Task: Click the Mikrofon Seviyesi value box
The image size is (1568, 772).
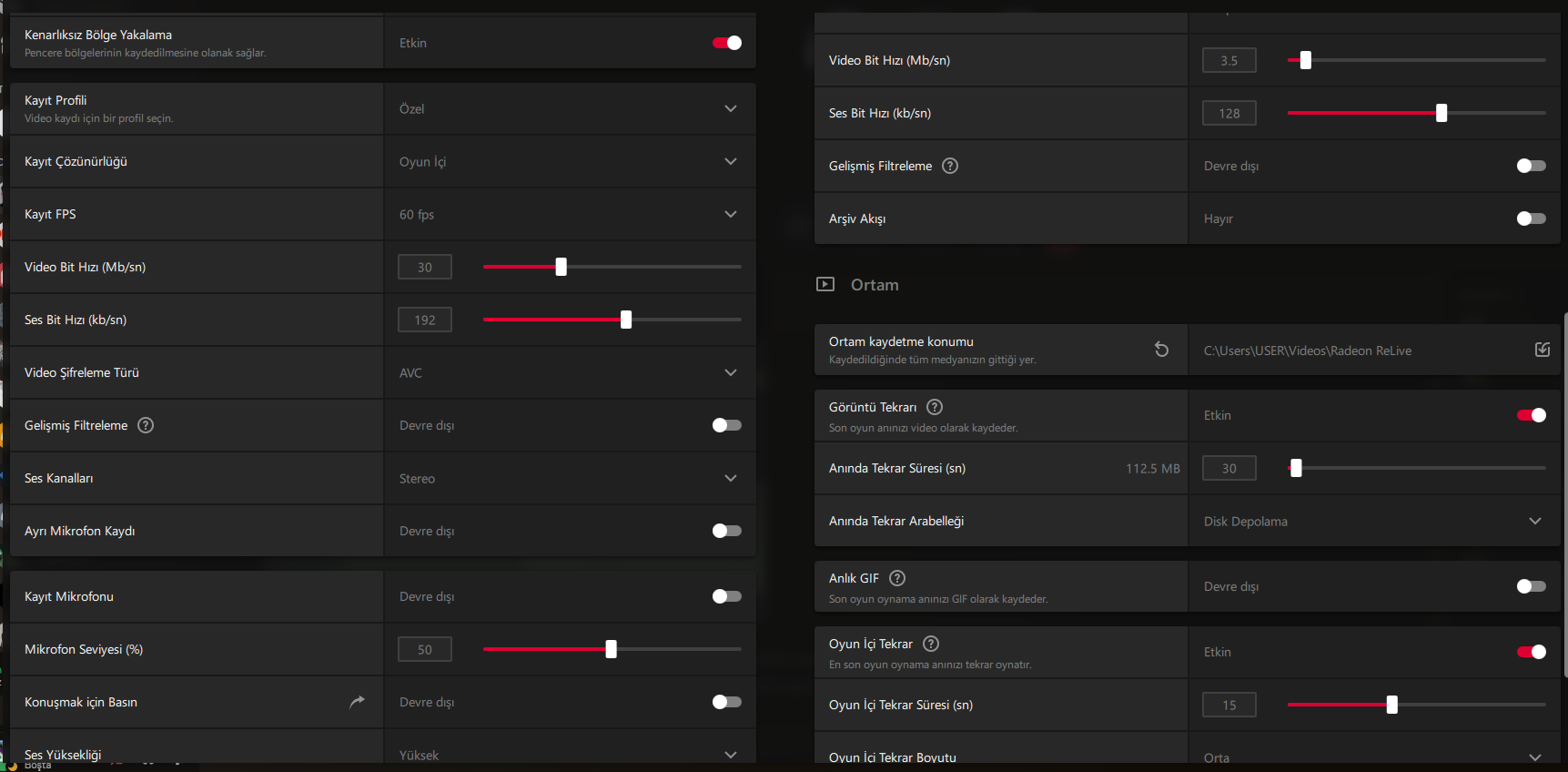Action: coord(425,649)
